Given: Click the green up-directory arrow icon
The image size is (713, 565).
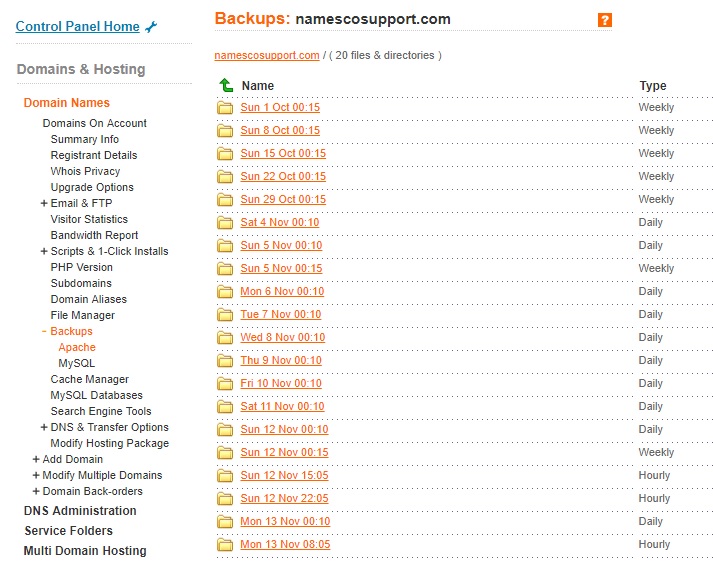Looking at the screenshot, I should 226,85.
